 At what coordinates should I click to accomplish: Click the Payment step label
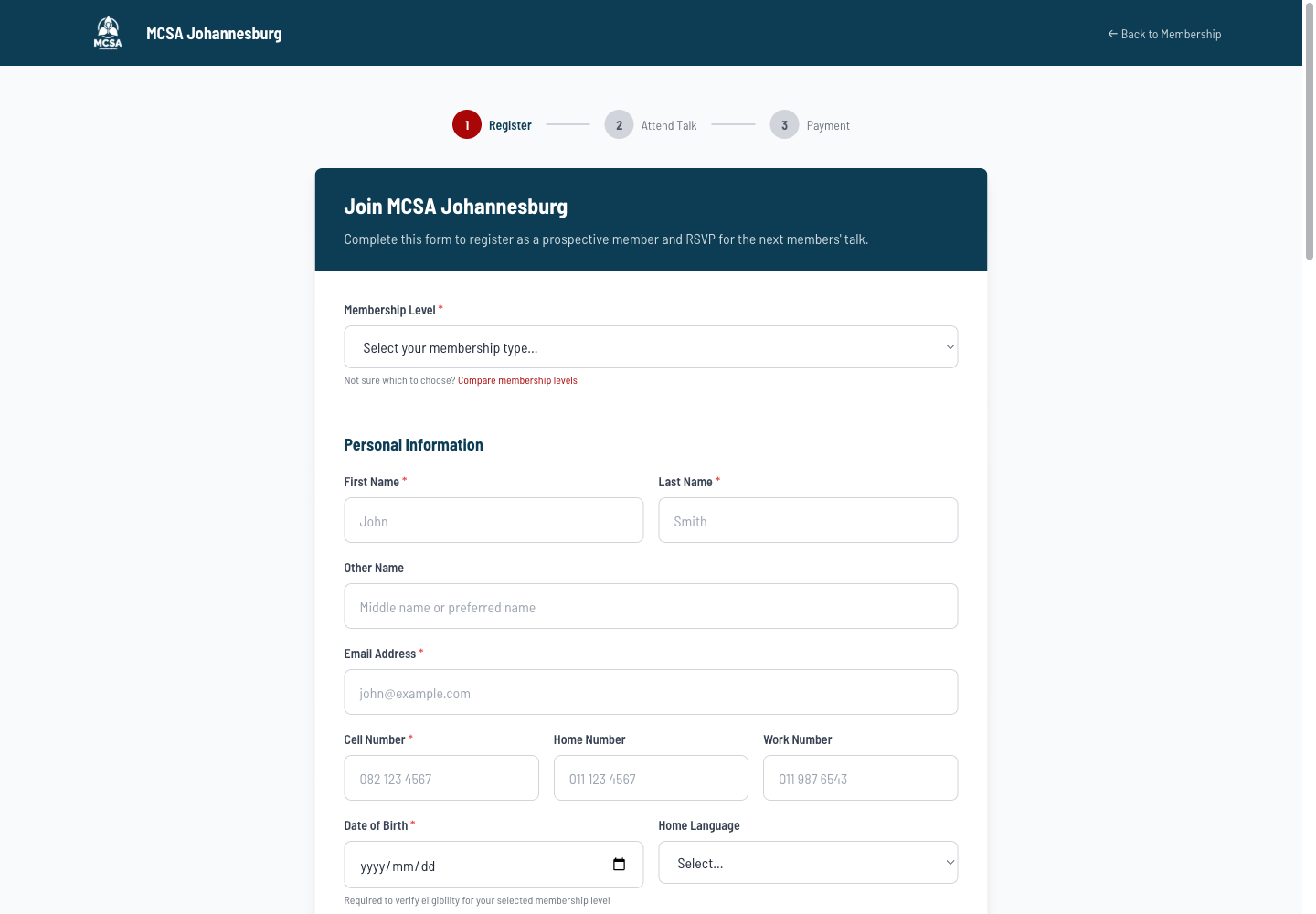[828, 125]
